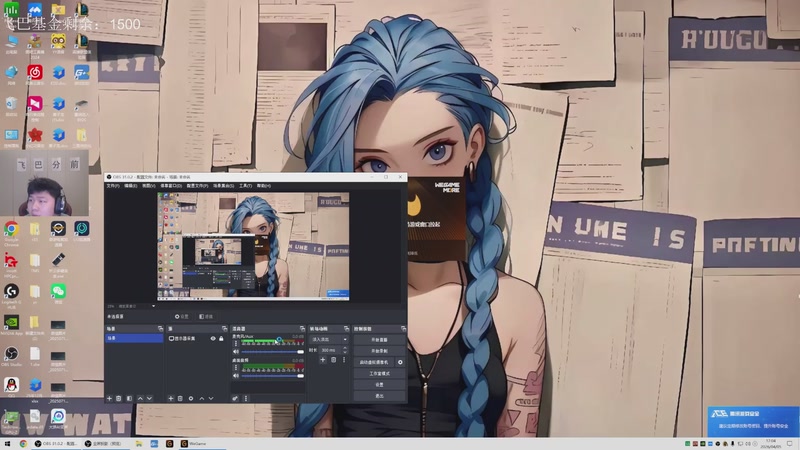Image resolution: width=800 pixels, height=450 pixels.
Task: Open source Properties button above the docks
Action: [182, 317]
